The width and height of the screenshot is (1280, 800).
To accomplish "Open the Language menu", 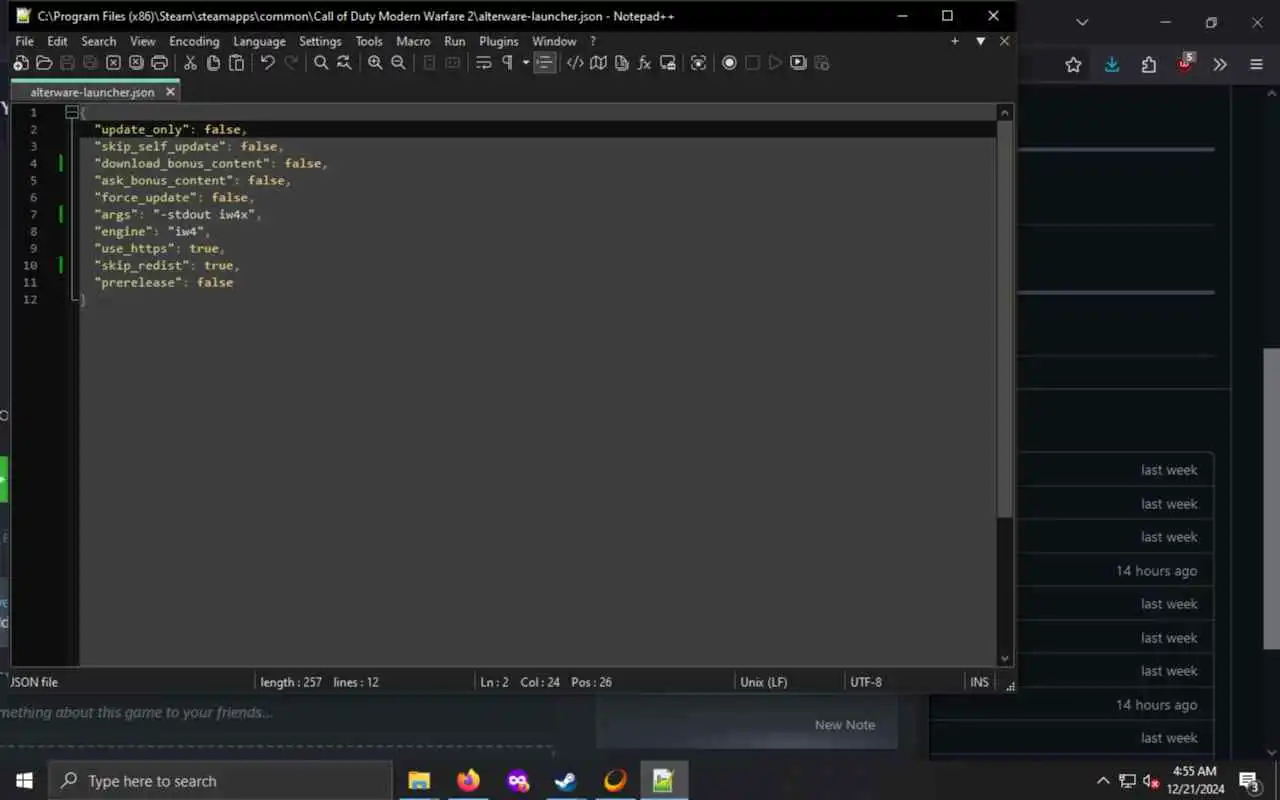I will 259,41.
